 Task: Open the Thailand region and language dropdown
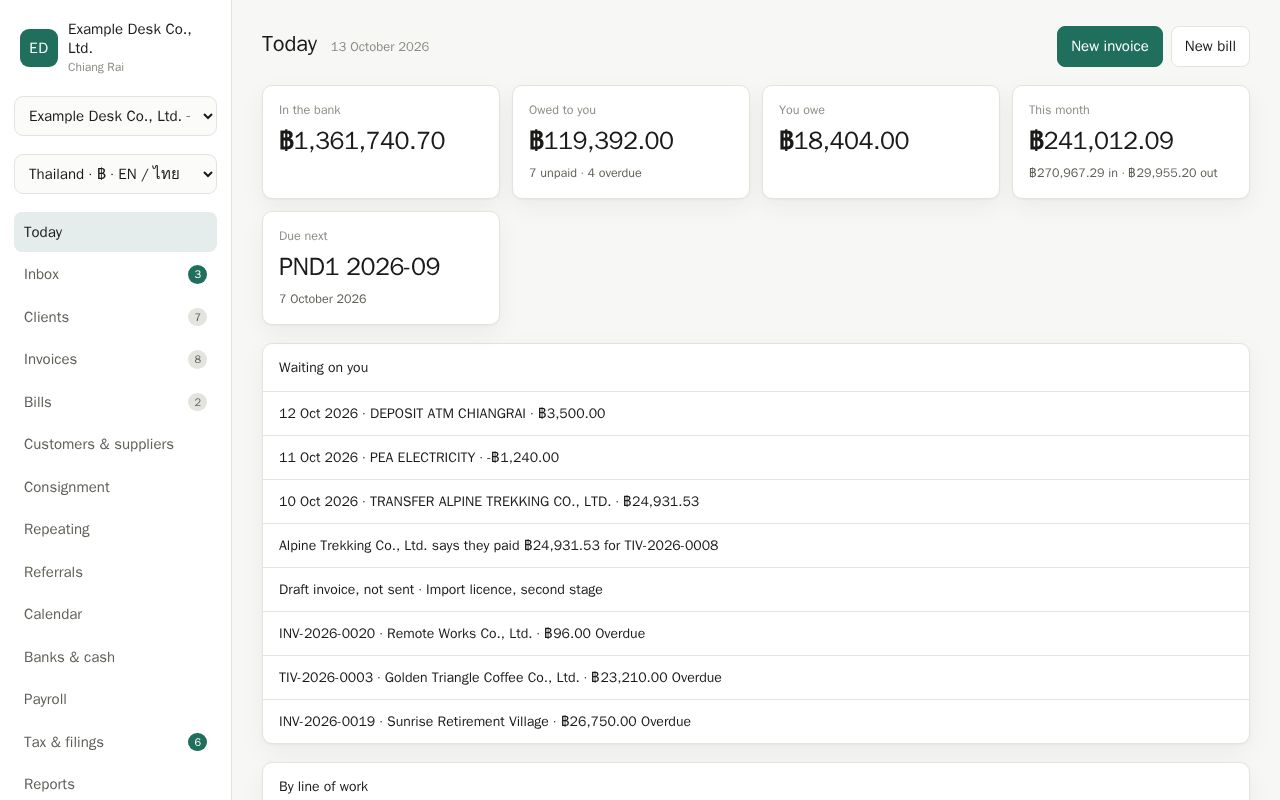115,174
